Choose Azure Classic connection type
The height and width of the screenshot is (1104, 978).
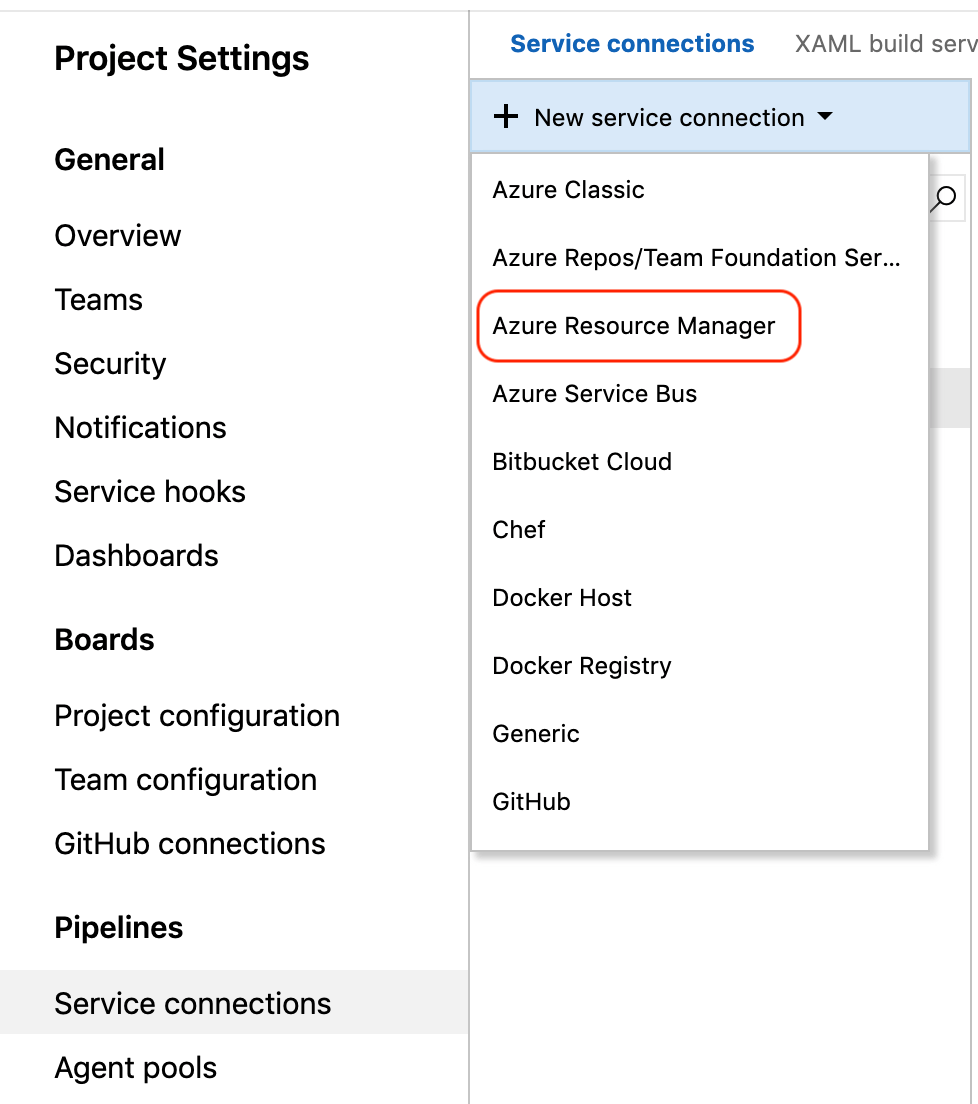click(x=568, y=190)
